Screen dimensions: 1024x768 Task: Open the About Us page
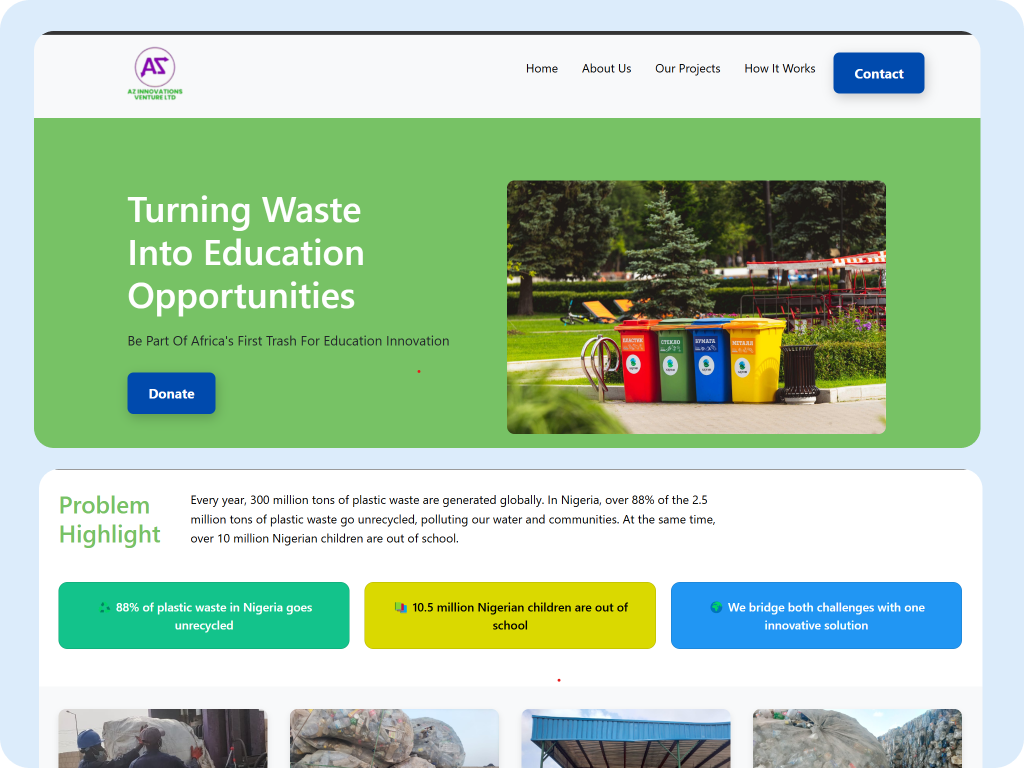coord(606,69)
